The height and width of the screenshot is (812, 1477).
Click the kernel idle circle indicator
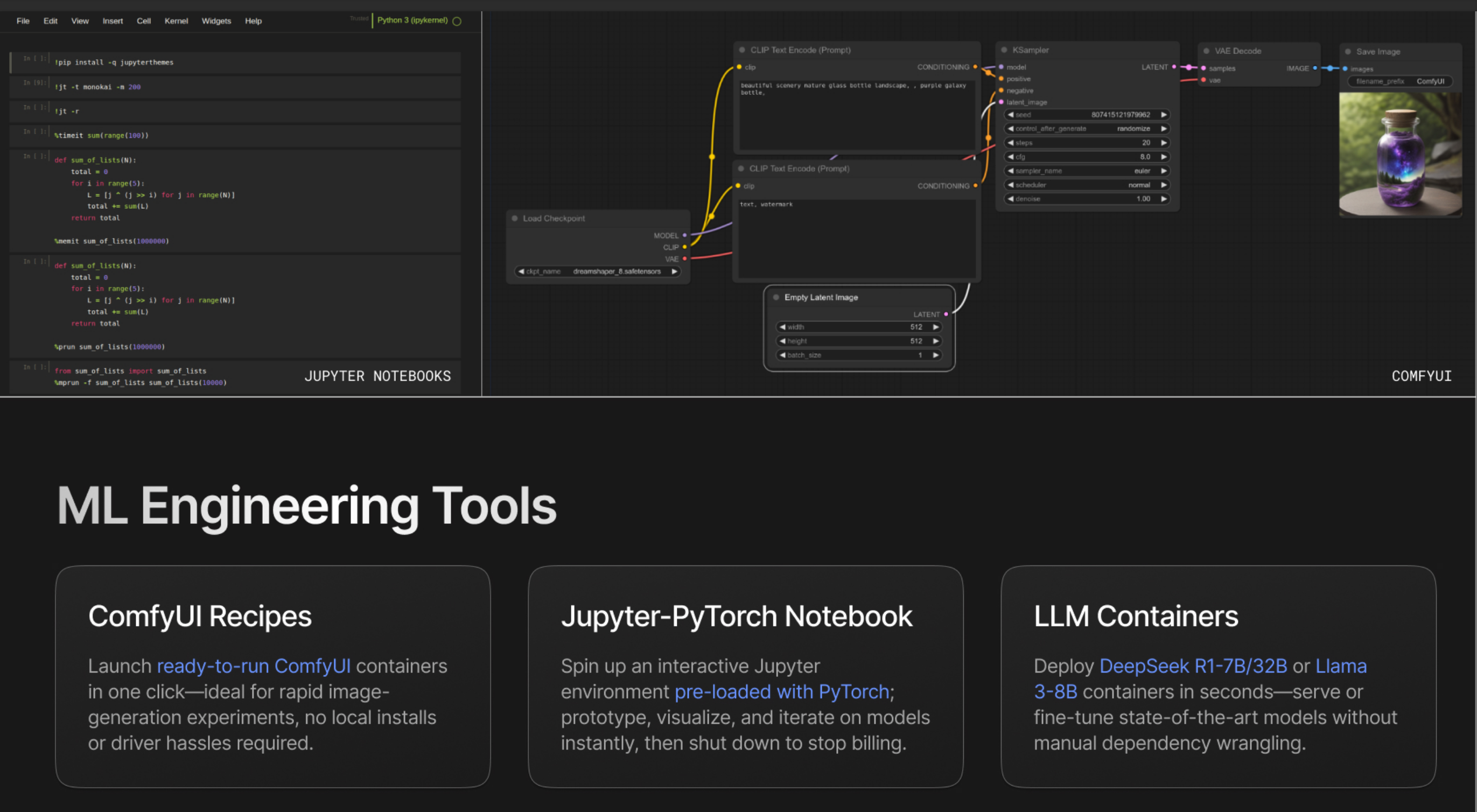click(x=457, y=21)
